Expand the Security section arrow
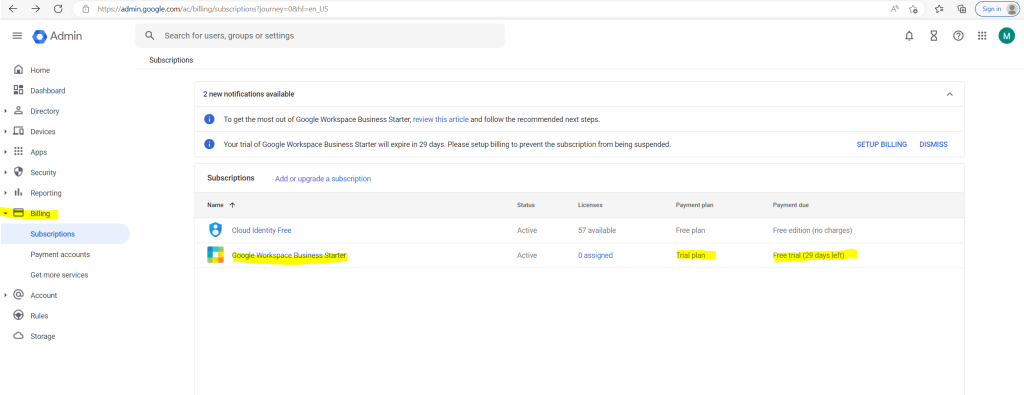 (5, 172)
